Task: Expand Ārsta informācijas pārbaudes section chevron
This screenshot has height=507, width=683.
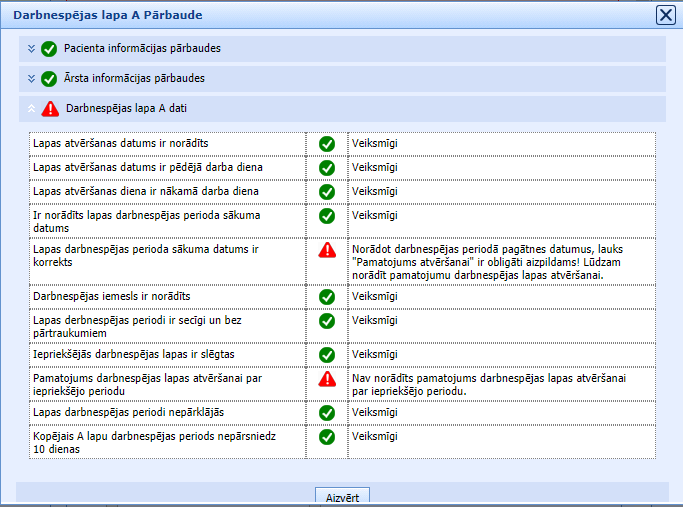Action: (x=32, y=79)
